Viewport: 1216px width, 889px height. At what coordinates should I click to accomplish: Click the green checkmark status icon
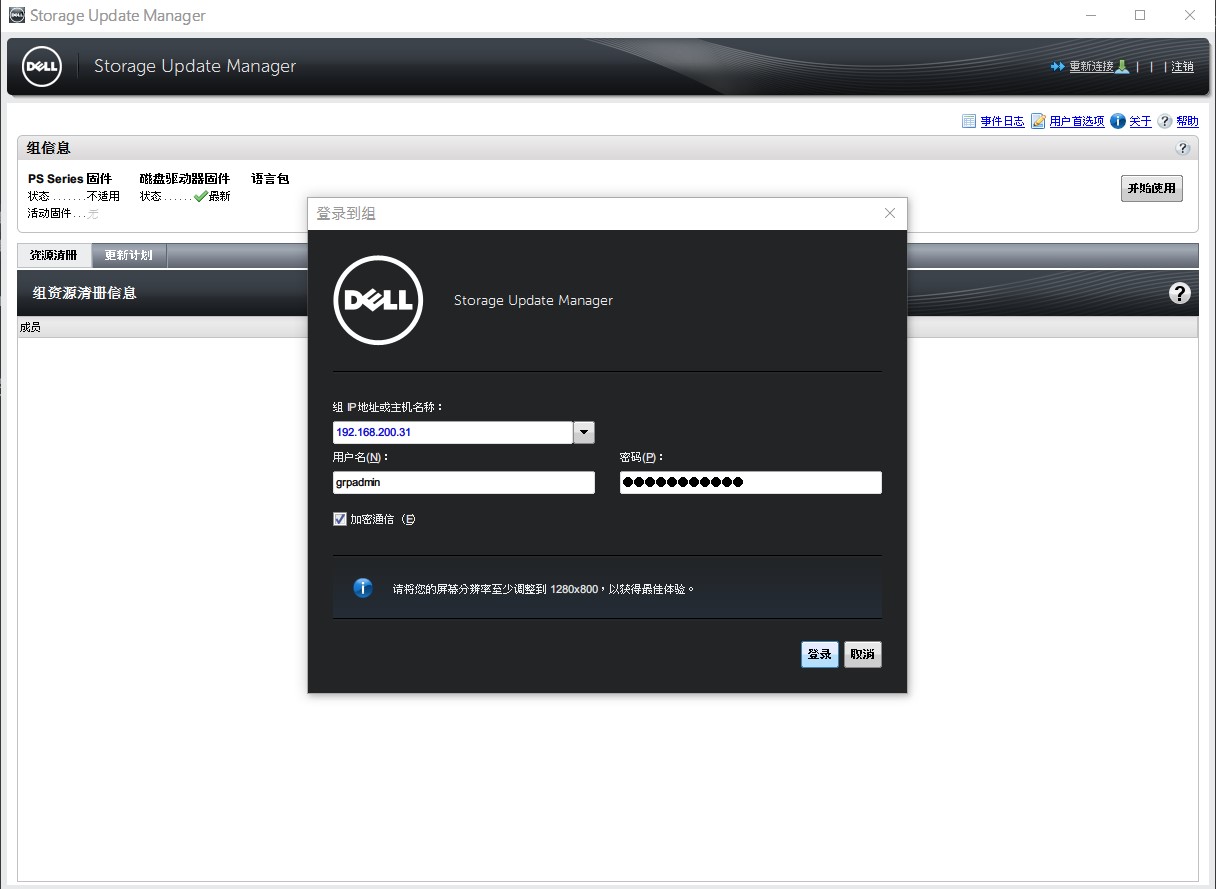point(200,196)
